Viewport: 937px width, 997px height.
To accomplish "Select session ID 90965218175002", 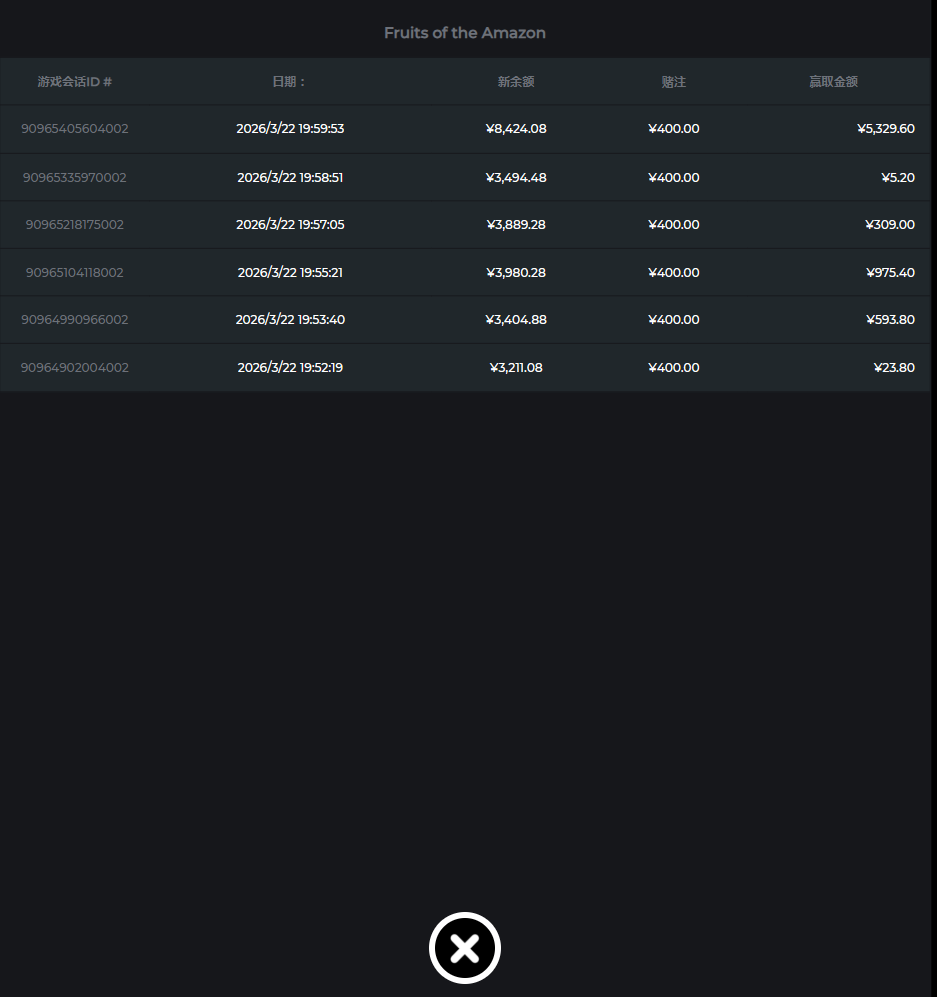I will pyautogui.click(x=75, y=225).
